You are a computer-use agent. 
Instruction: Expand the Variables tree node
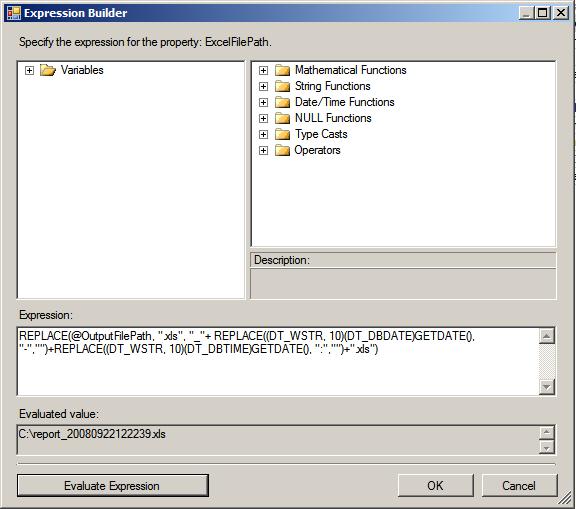29,70
